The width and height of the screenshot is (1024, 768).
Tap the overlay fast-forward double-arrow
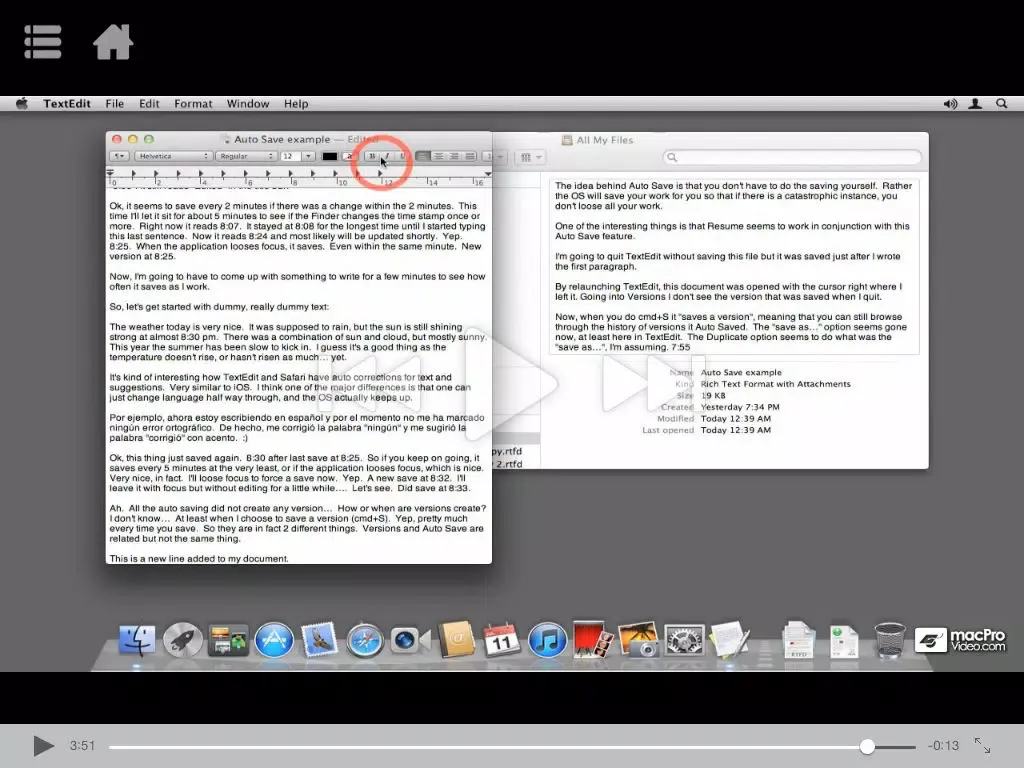tap(653, 384)
